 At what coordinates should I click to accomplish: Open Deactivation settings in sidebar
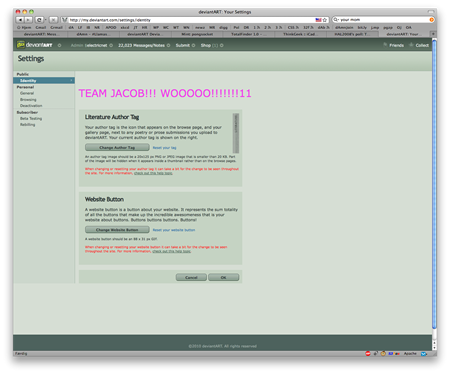pyautogui.click(x=31, y=106)
